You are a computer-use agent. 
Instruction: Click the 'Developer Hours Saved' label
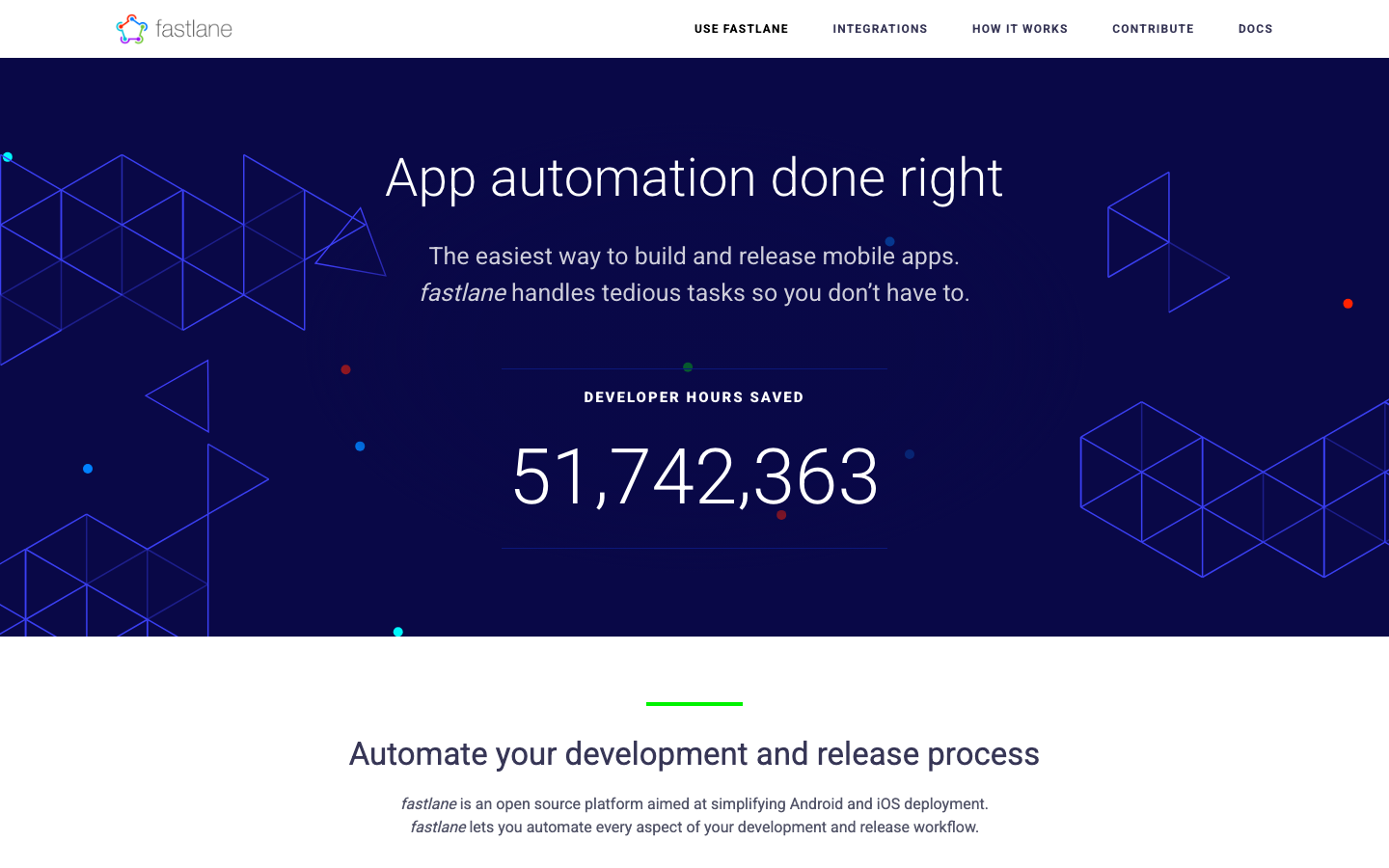coord(694,397)
